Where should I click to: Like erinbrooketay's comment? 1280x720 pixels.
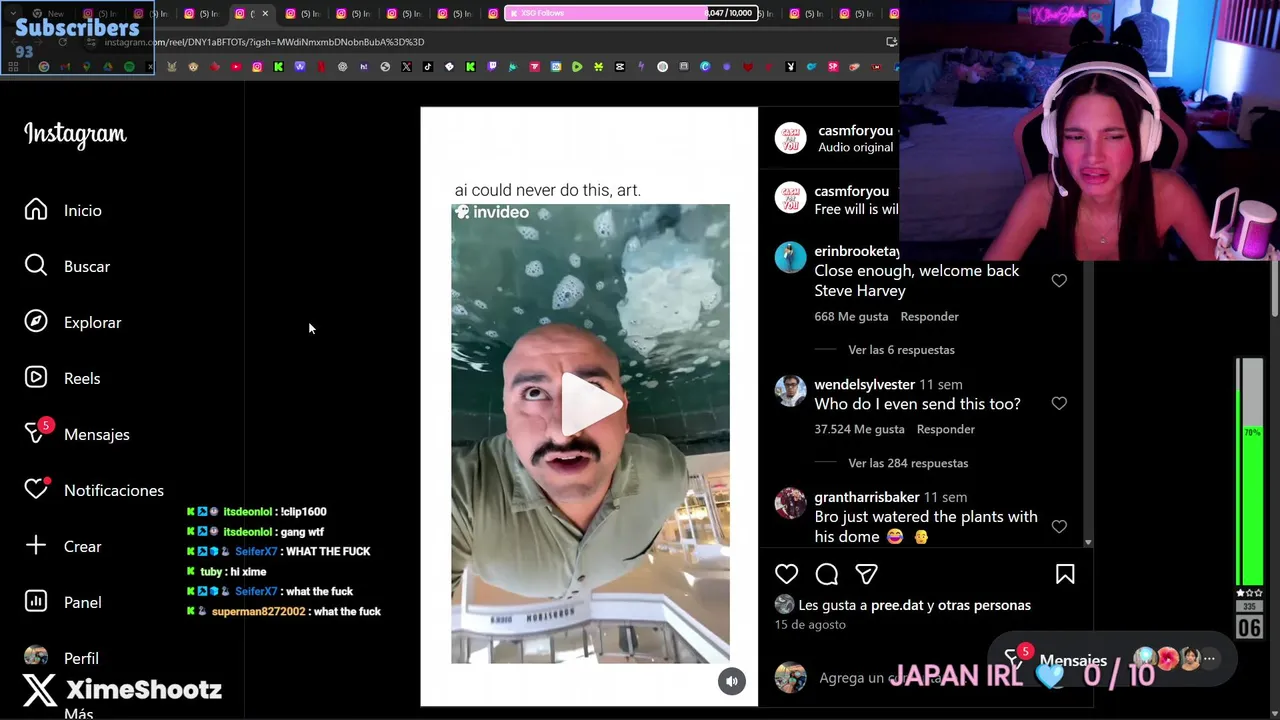point(1059,281)
